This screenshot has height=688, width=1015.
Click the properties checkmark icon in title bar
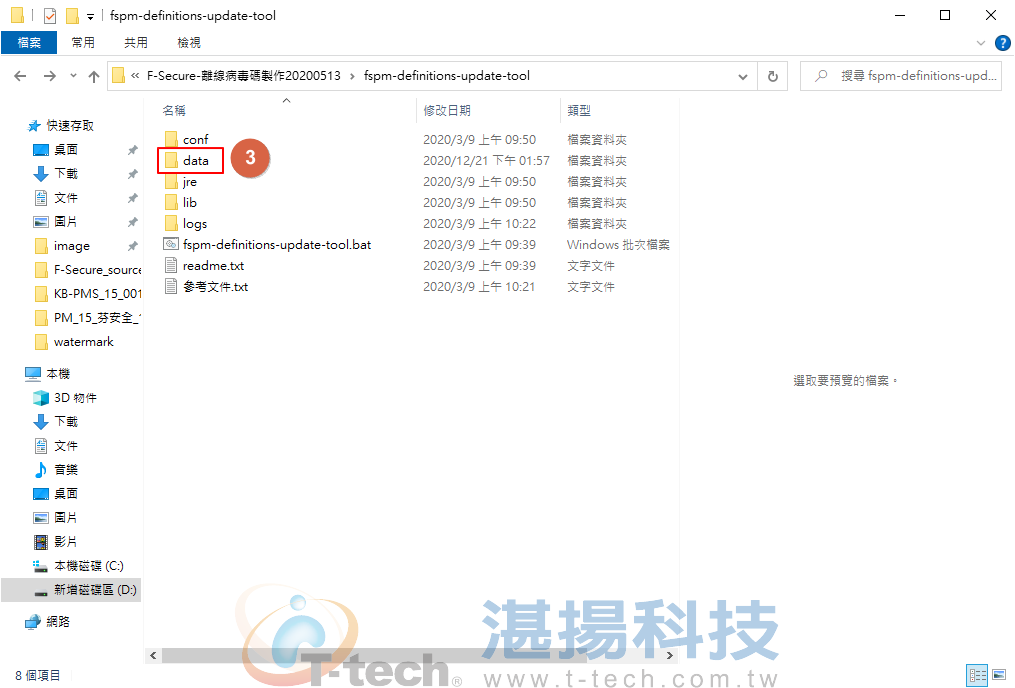50,16
